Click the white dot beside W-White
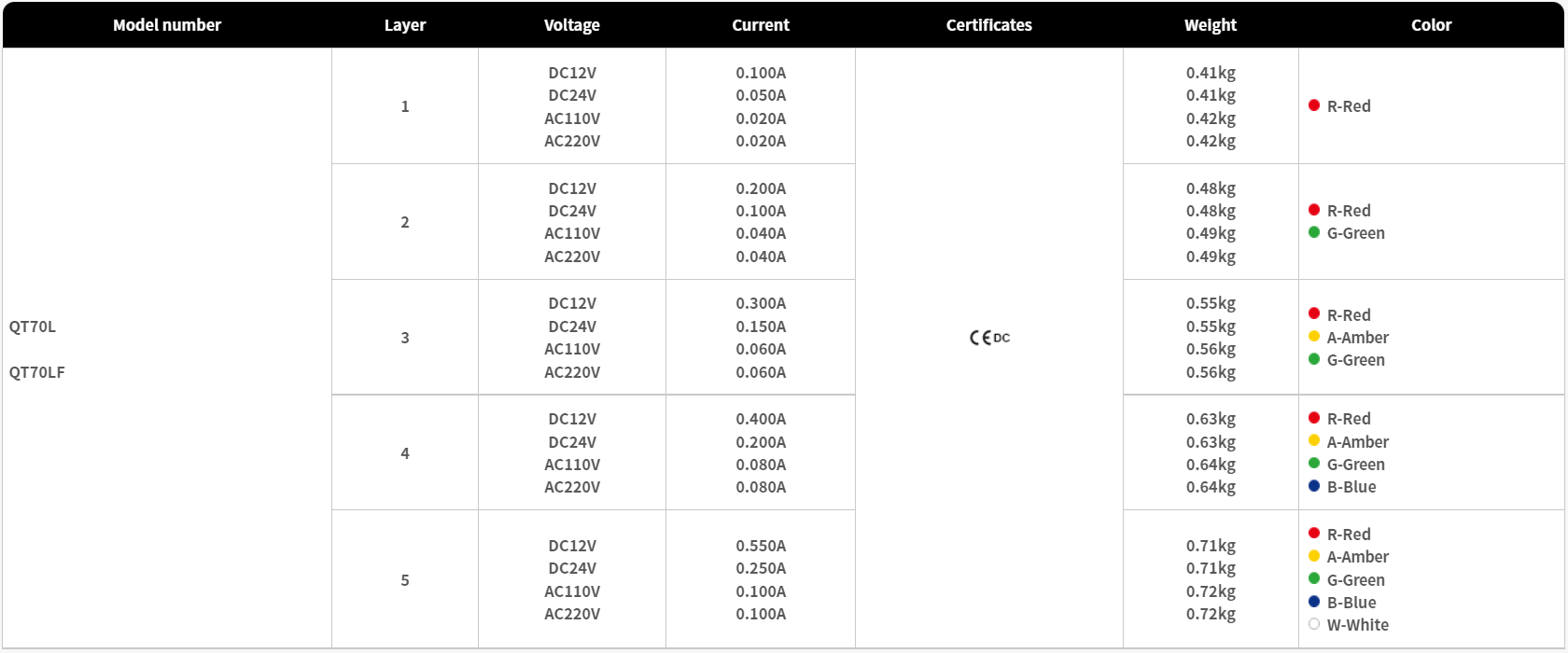This screenshot has height=653, width=1568. 1314,624
